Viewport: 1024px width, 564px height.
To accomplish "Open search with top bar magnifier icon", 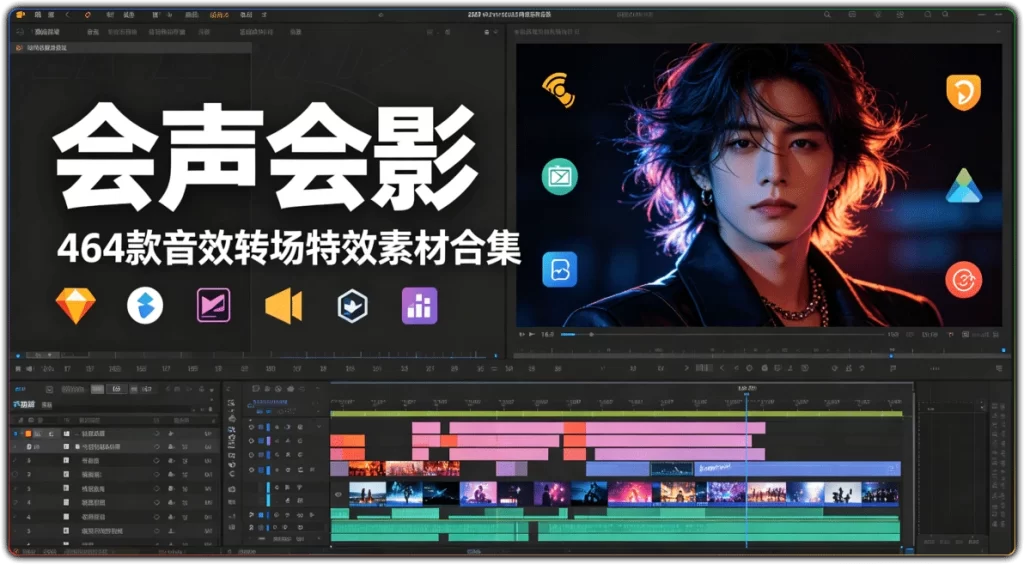I will click(827, 14).
